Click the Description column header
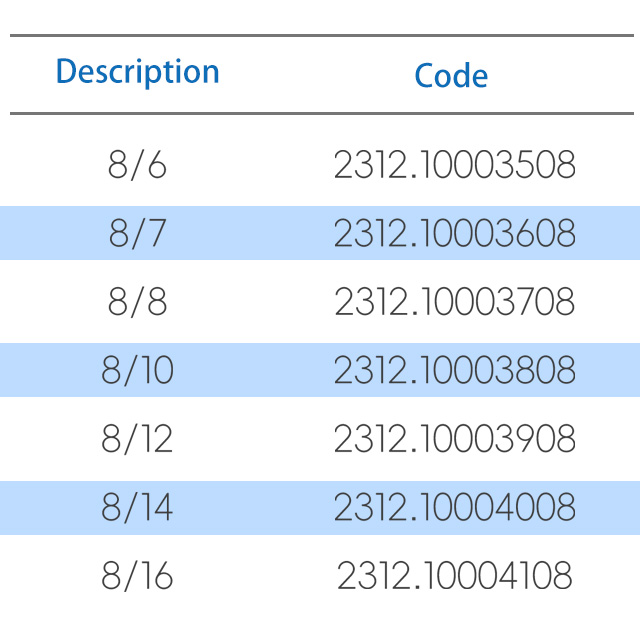 138,72
